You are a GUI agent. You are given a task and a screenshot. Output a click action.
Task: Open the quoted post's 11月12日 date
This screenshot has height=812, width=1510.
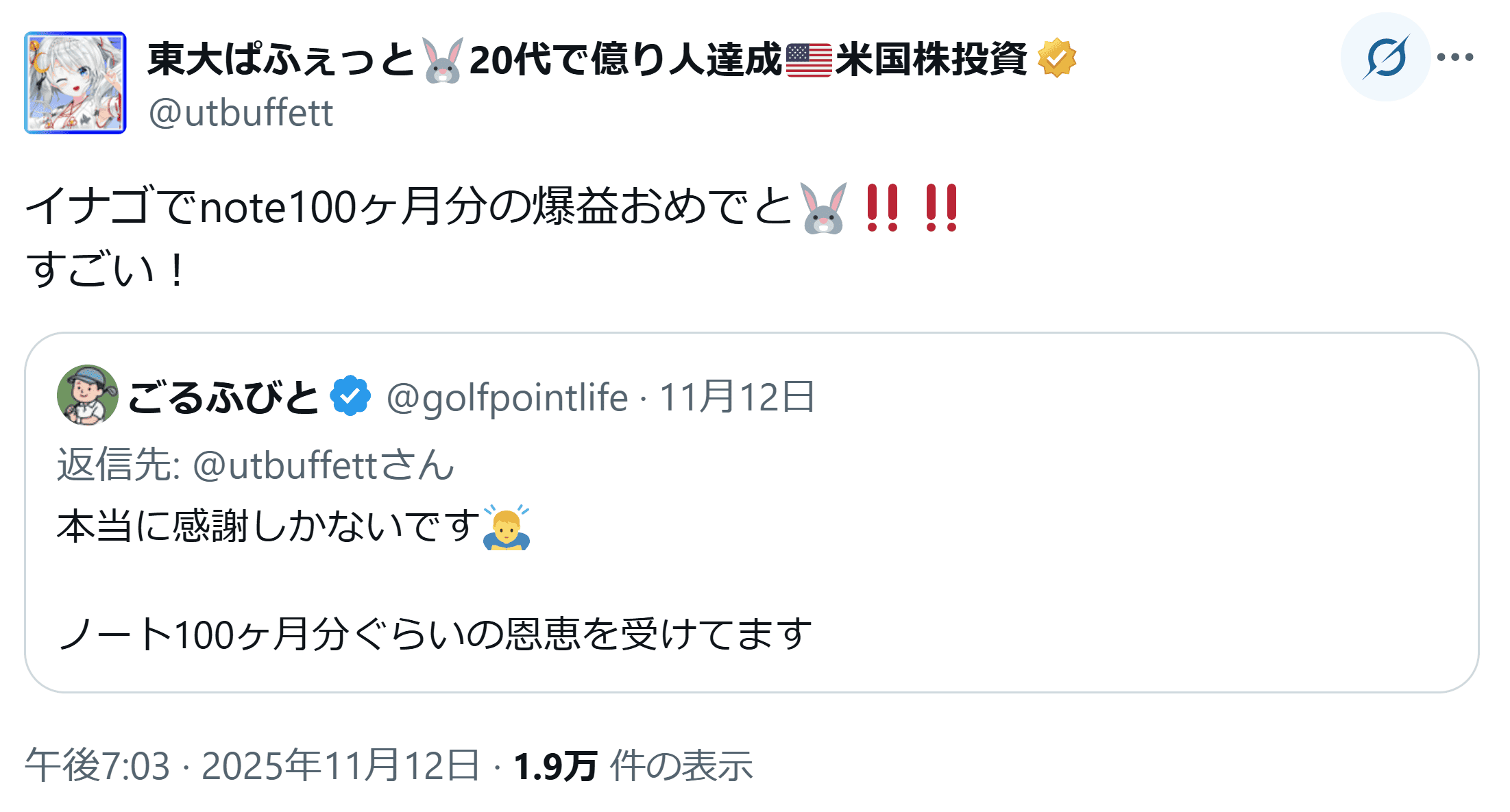pyautogui.click(x=737, y=397)
